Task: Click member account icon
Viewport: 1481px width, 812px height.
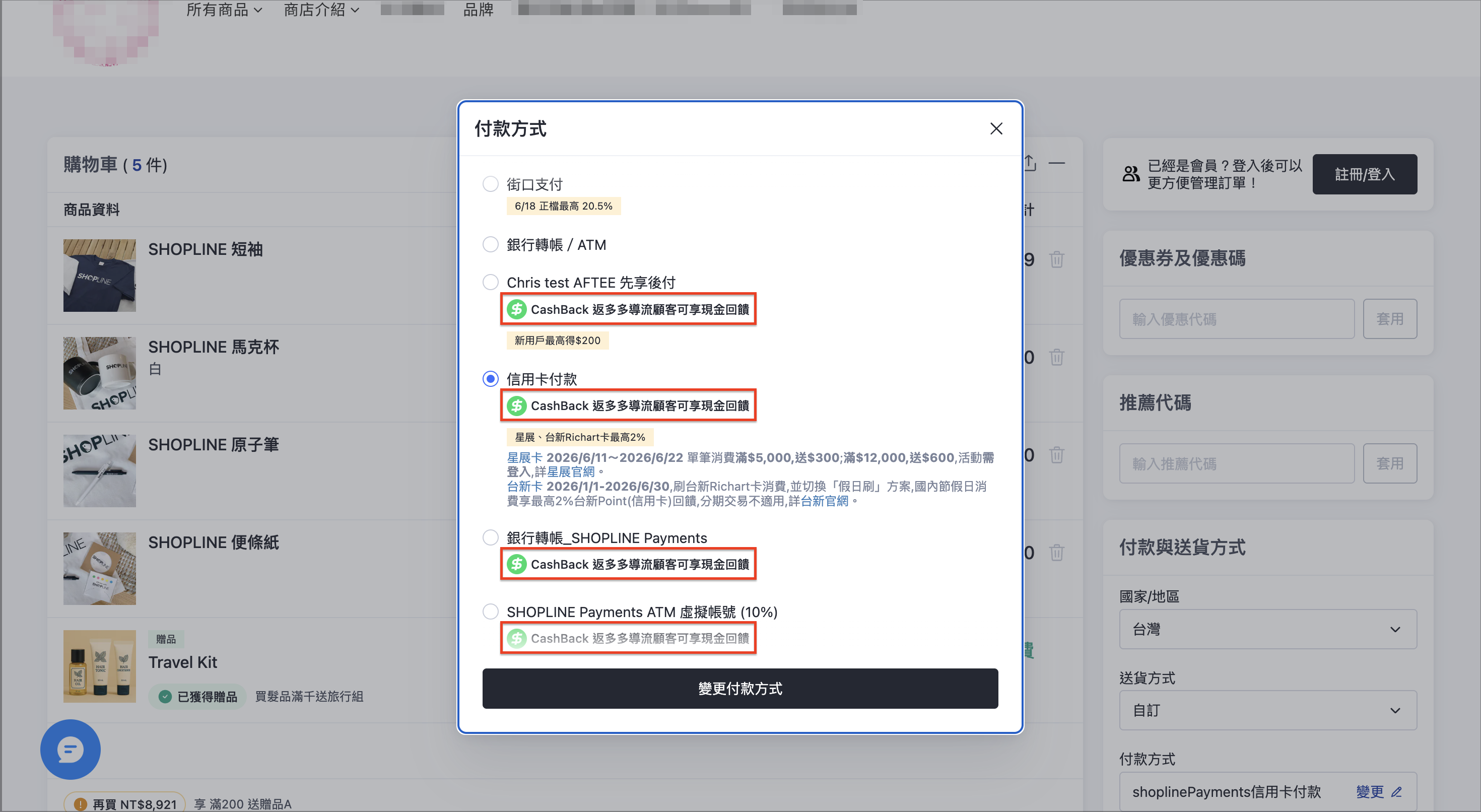Action: click(1131, 174)
